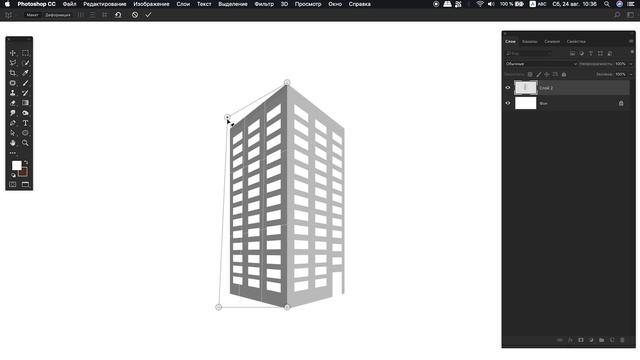
Task: Open the Layers panel options menu
Action: point(631,41)
